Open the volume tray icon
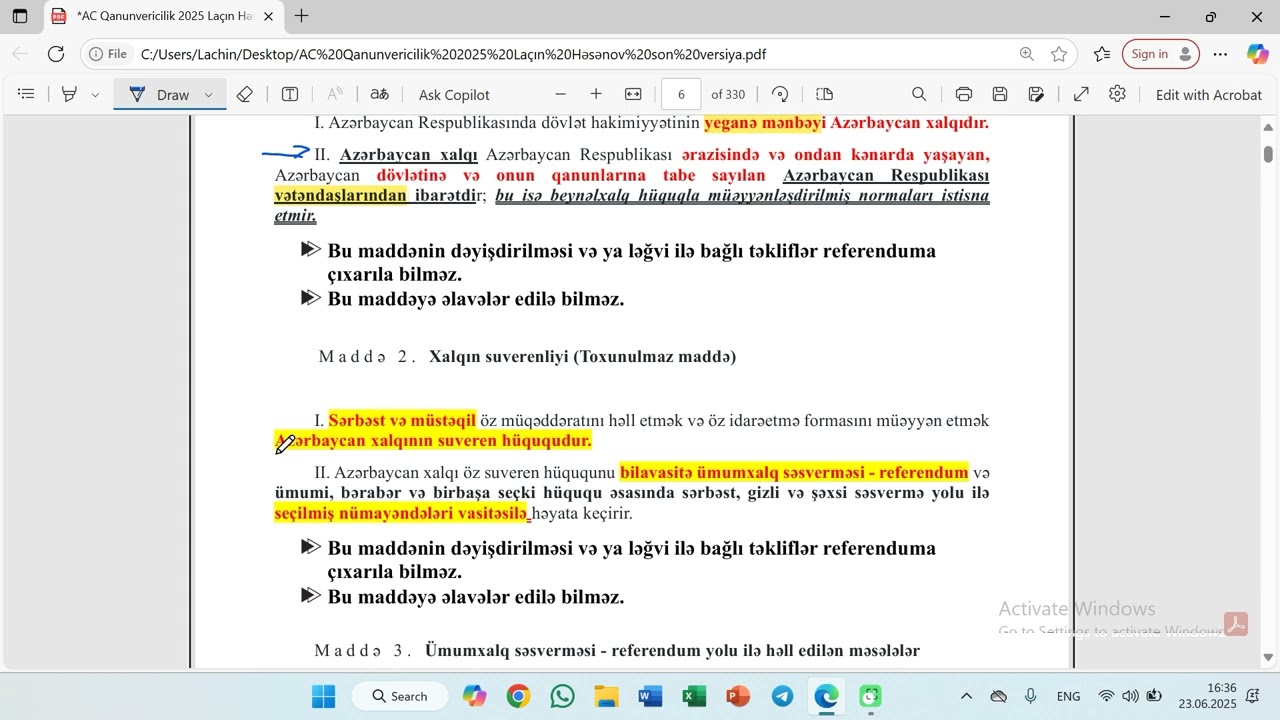This screenshot has width=1280, height=720. point(1130,696)
